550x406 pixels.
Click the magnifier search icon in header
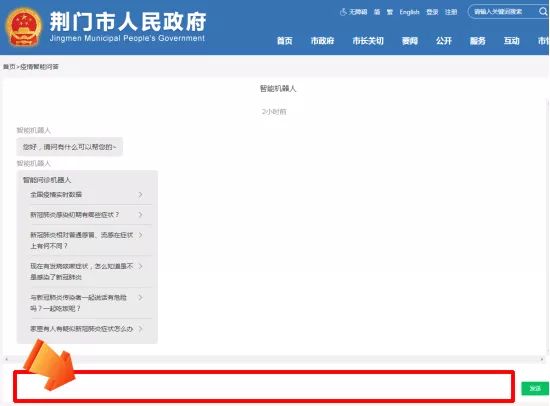click(x=543, y=12)
